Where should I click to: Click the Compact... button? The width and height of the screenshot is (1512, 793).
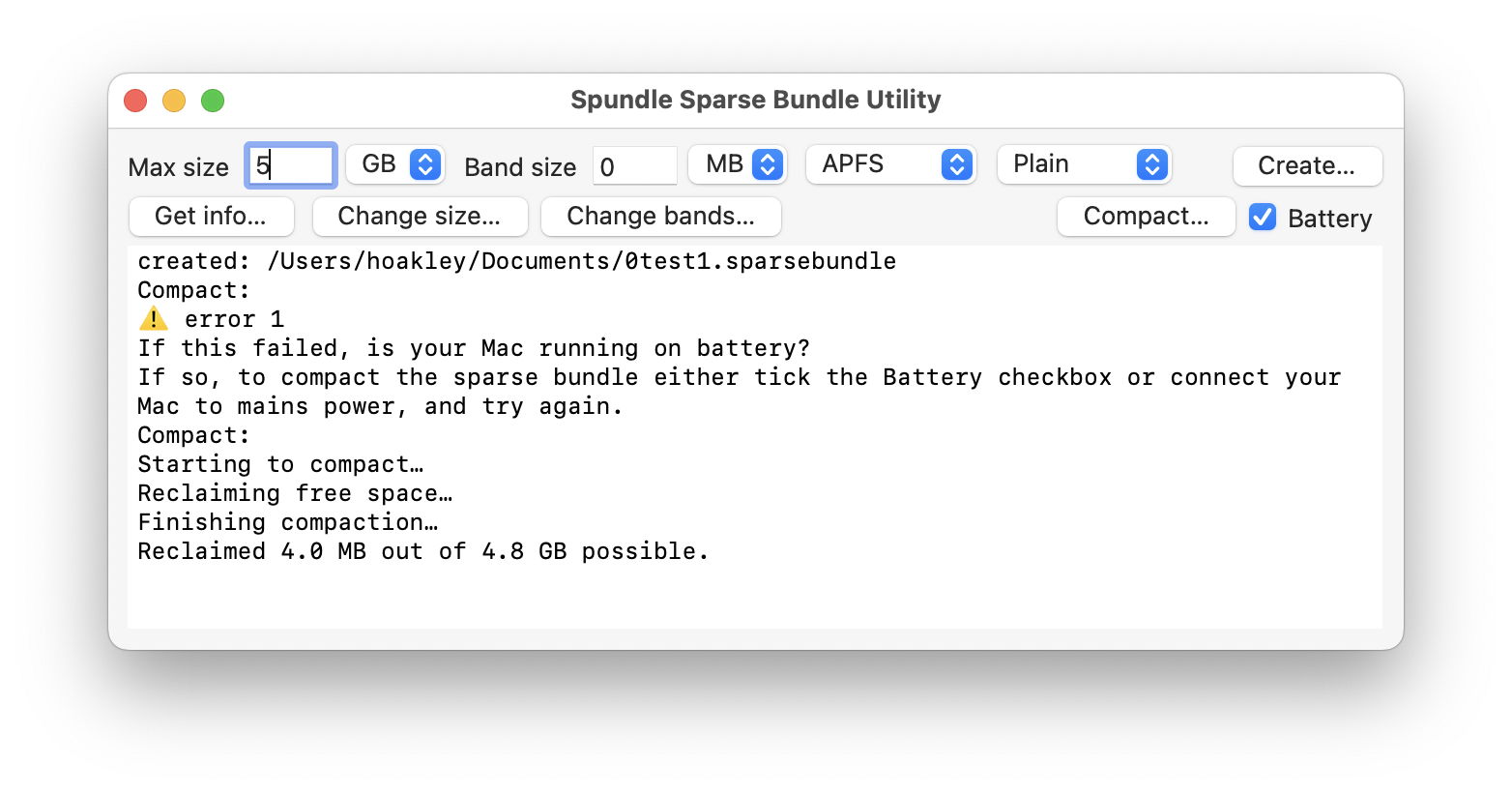click(x=1146, y=216)
